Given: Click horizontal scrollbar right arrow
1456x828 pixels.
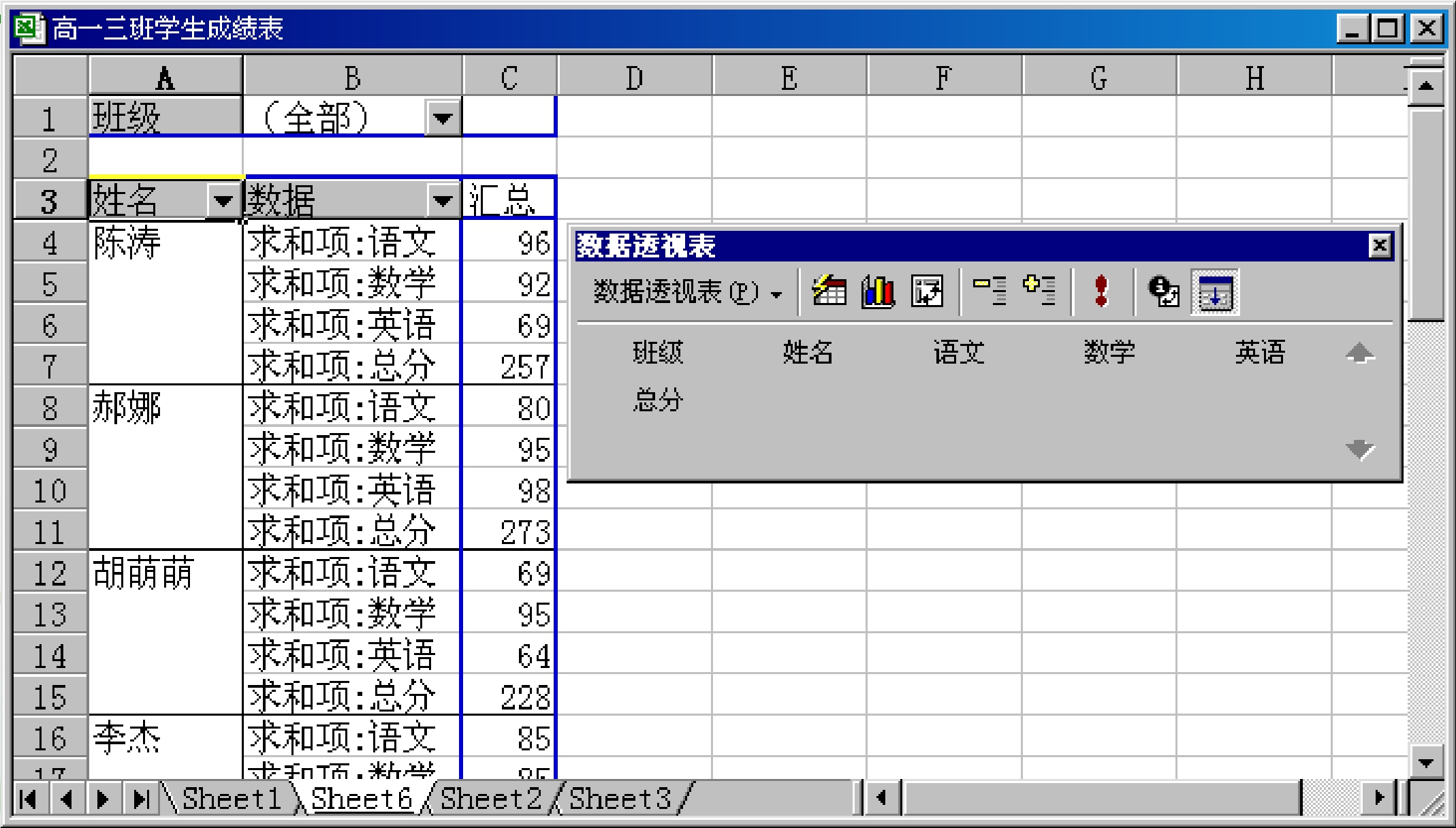Looking at the screenshot, I should pos(1379,798).
